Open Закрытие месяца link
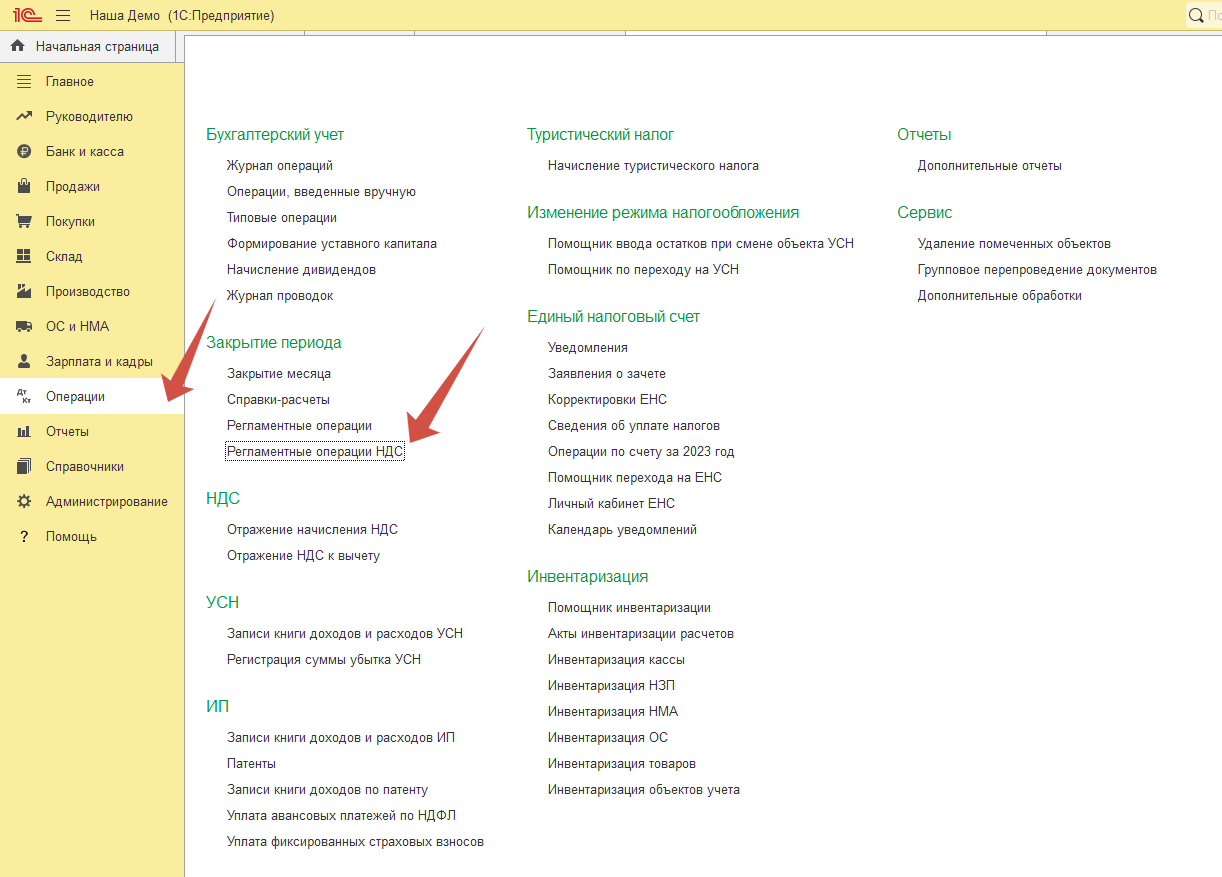 (x=278, y=374)
